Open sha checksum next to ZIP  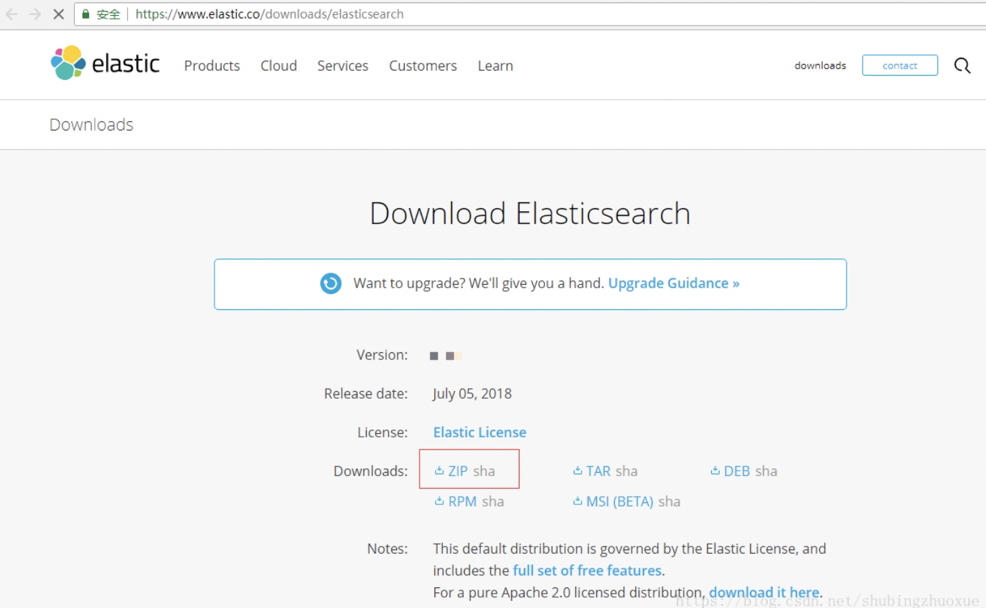tap(484, 471)
